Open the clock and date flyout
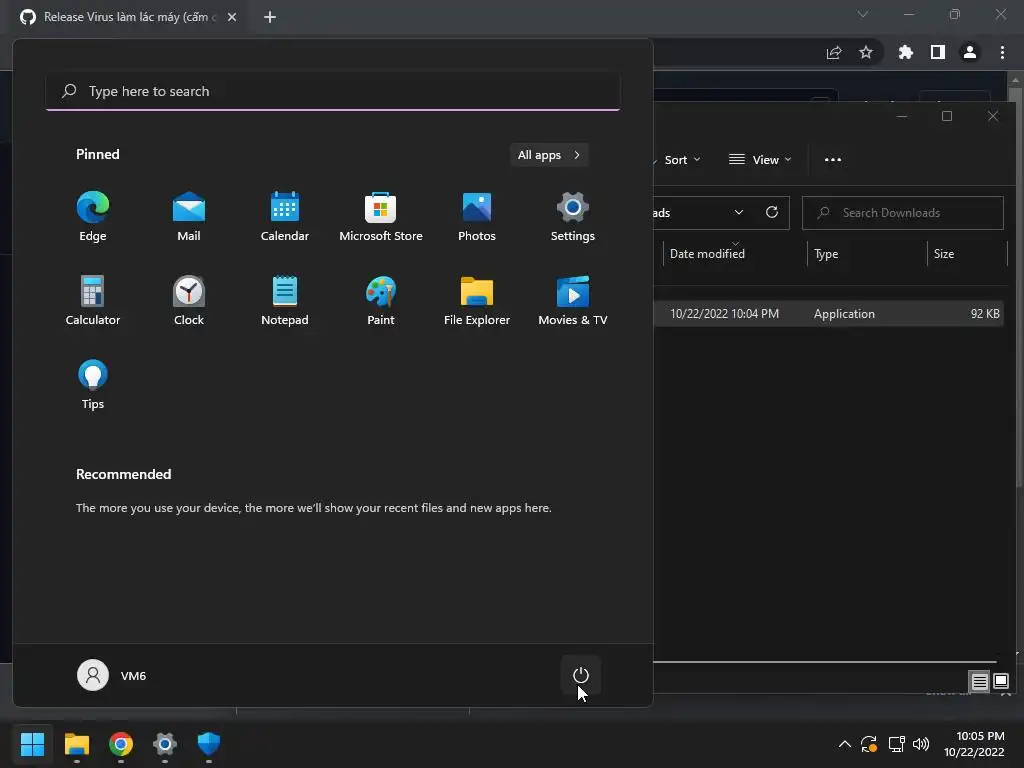Viewport: 1024px width, 768px height. pos(974,744)
